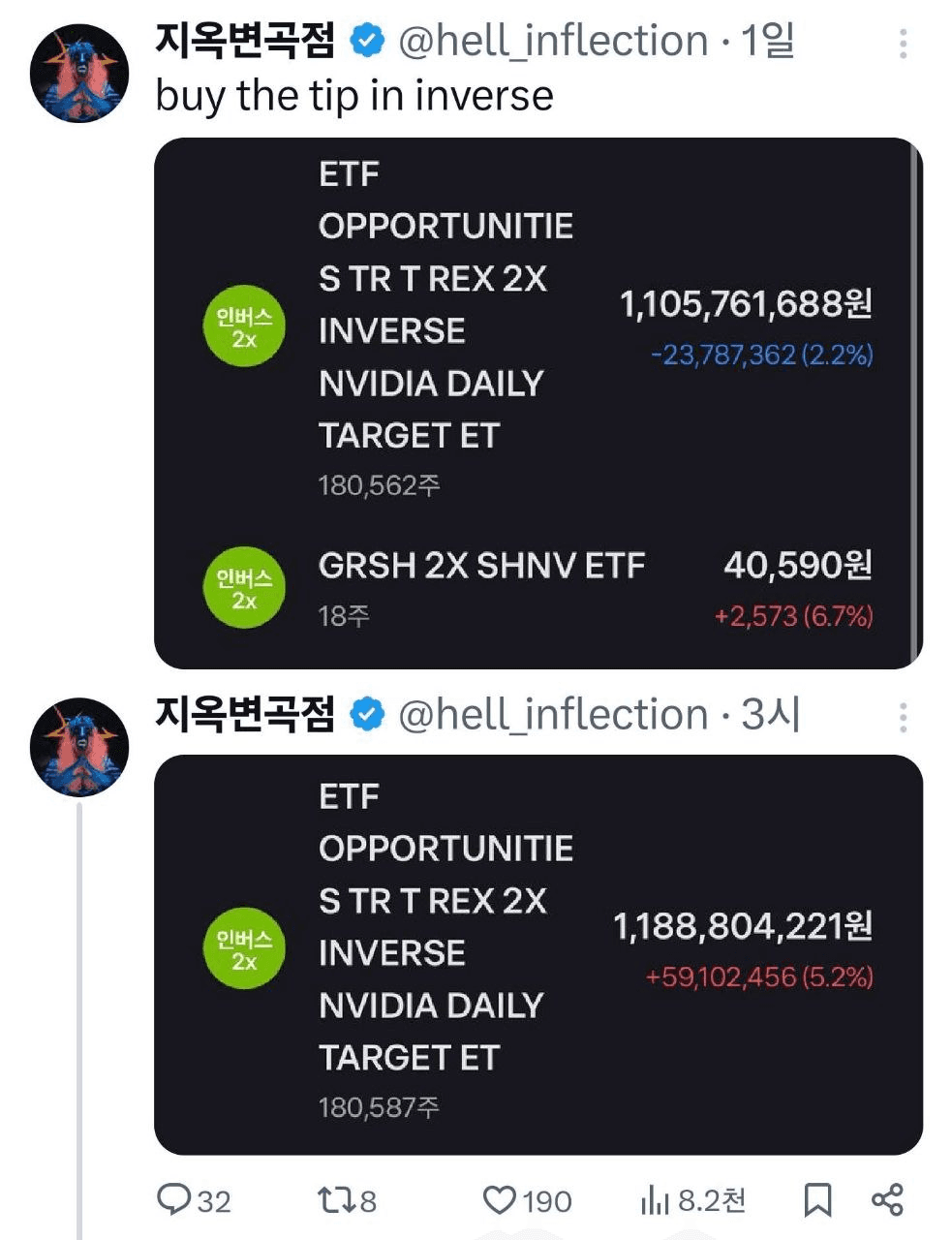
Task: Open the second tweet's image showing 1,188,804,221원
Action: click(x=538, y=954)
